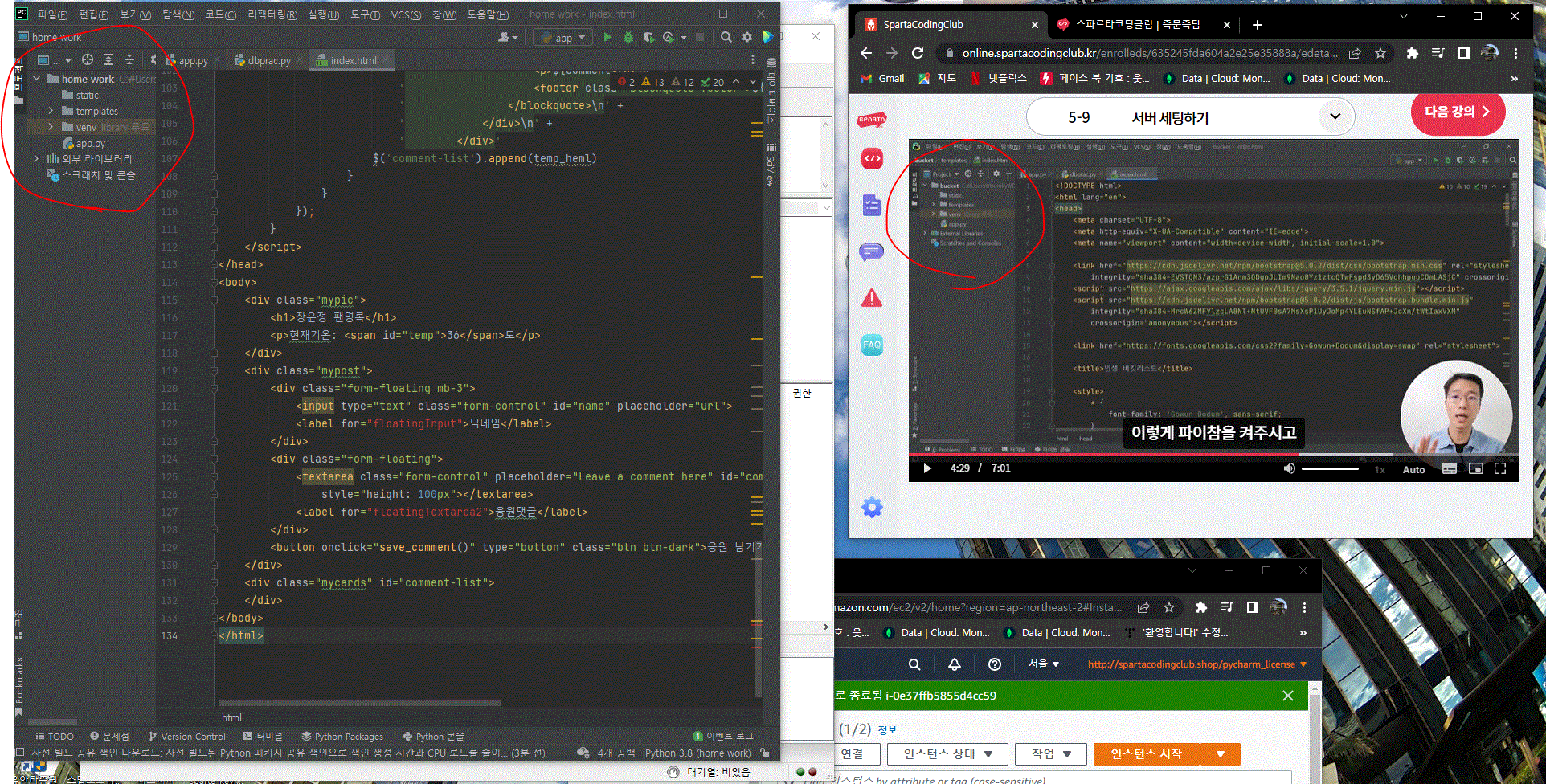Toggle read-only lock in PyCharm status bar
The height and width of the screenshot is (784, 1546).
pyautogui.click(x=765, y=753)
